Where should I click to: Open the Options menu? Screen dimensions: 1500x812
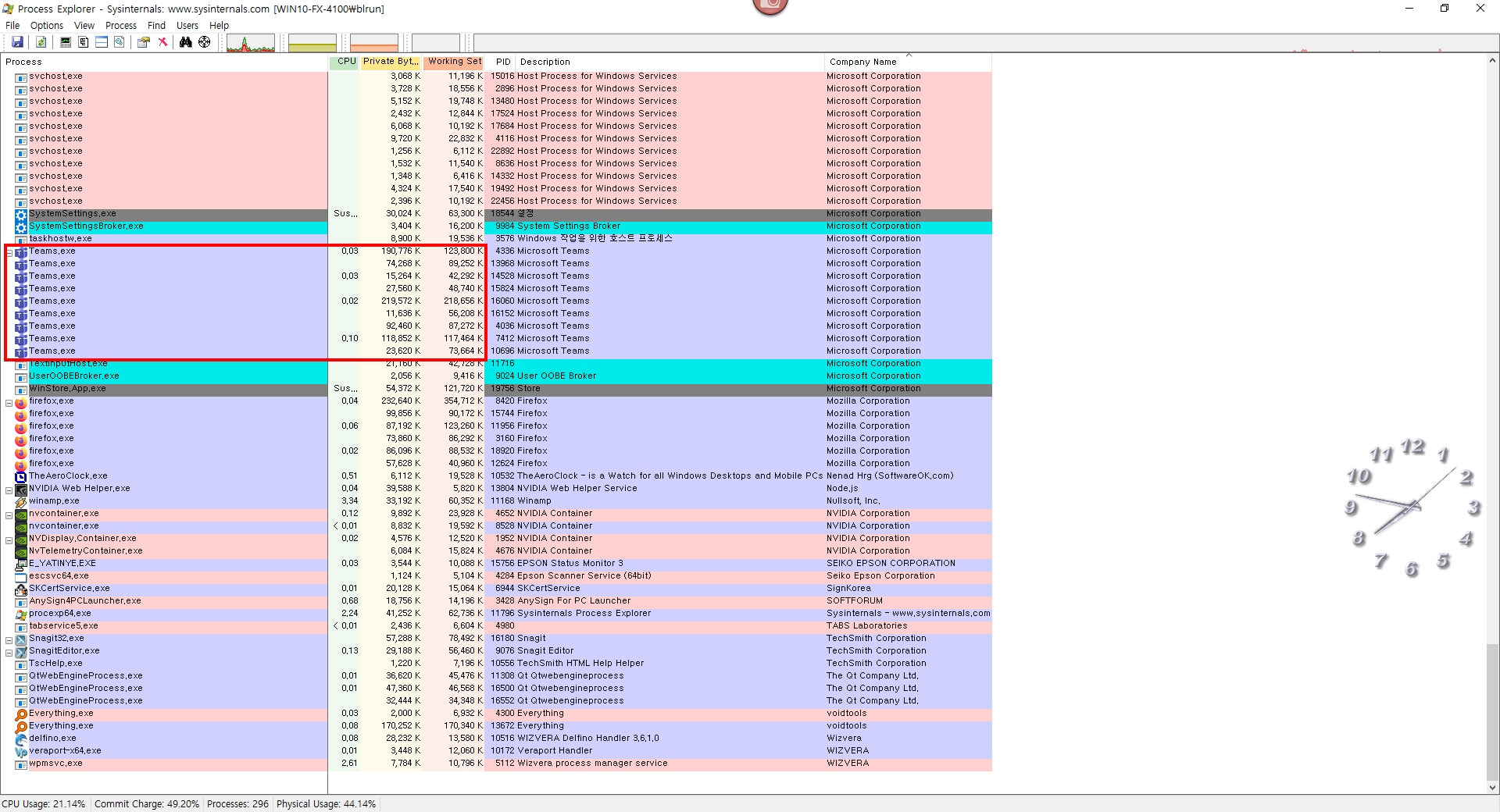click(x=47, y=26)
